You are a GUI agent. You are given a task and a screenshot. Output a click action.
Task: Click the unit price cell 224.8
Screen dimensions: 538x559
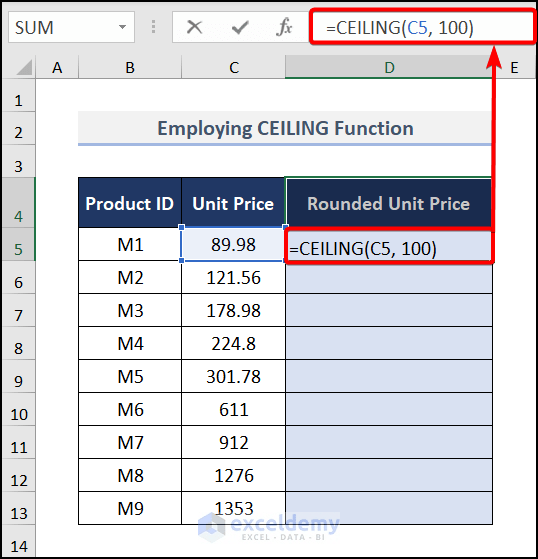pyautogui.click(x=234, y=343)
